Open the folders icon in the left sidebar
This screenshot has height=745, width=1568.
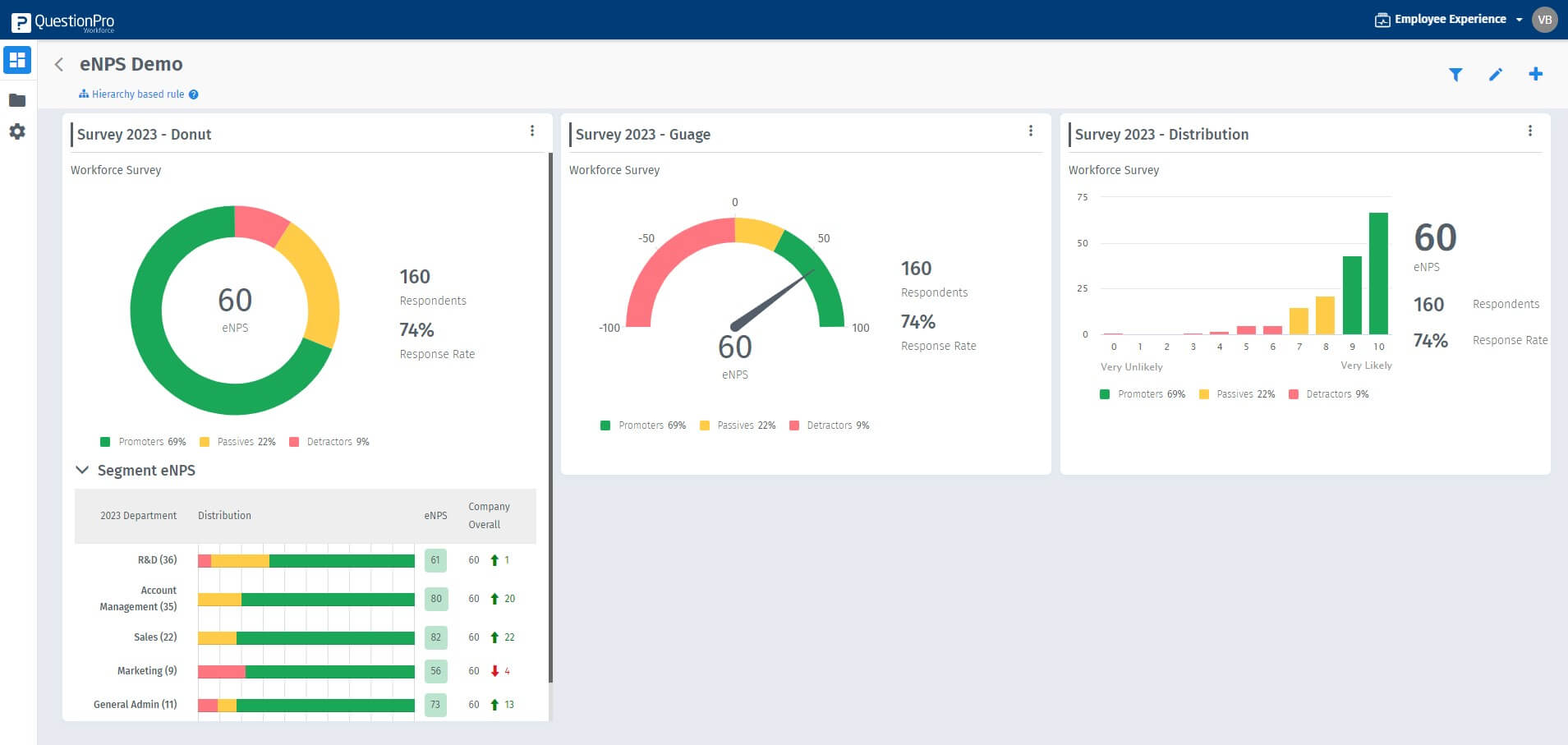click(x=16, y=99)
